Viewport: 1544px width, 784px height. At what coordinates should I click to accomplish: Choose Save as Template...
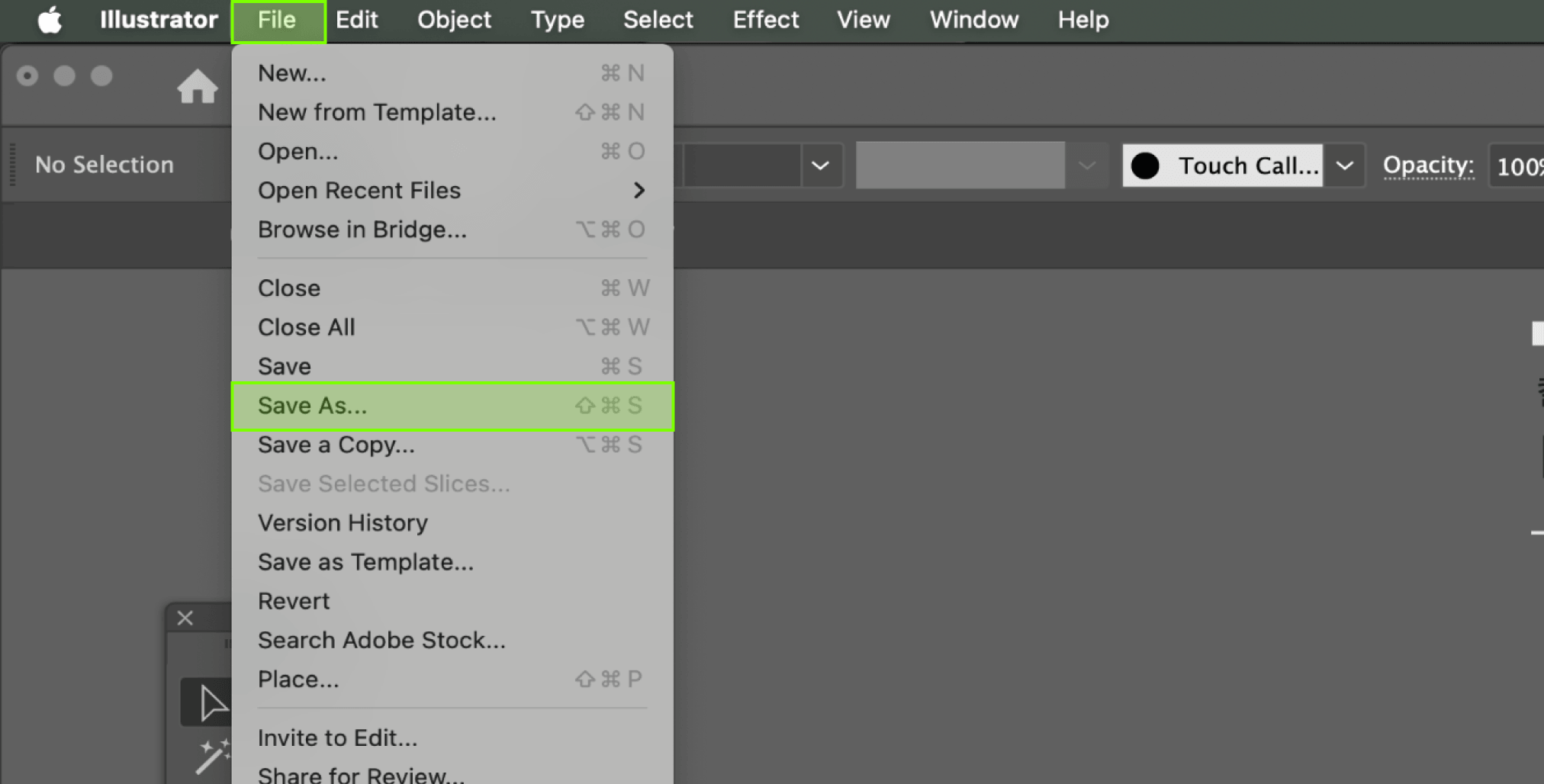[x=452, y=562]
